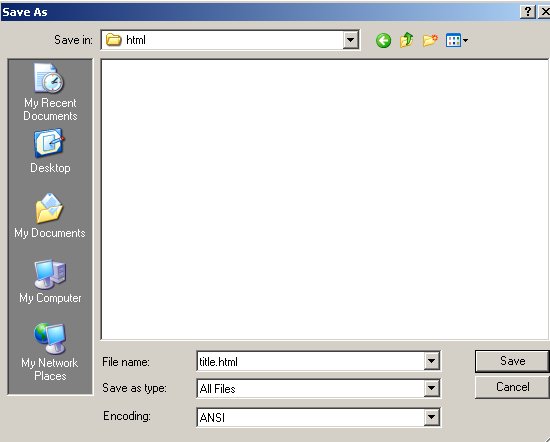550x442 pixels.
Task: Go back using the green arrow icon
Action: (383, 40)
